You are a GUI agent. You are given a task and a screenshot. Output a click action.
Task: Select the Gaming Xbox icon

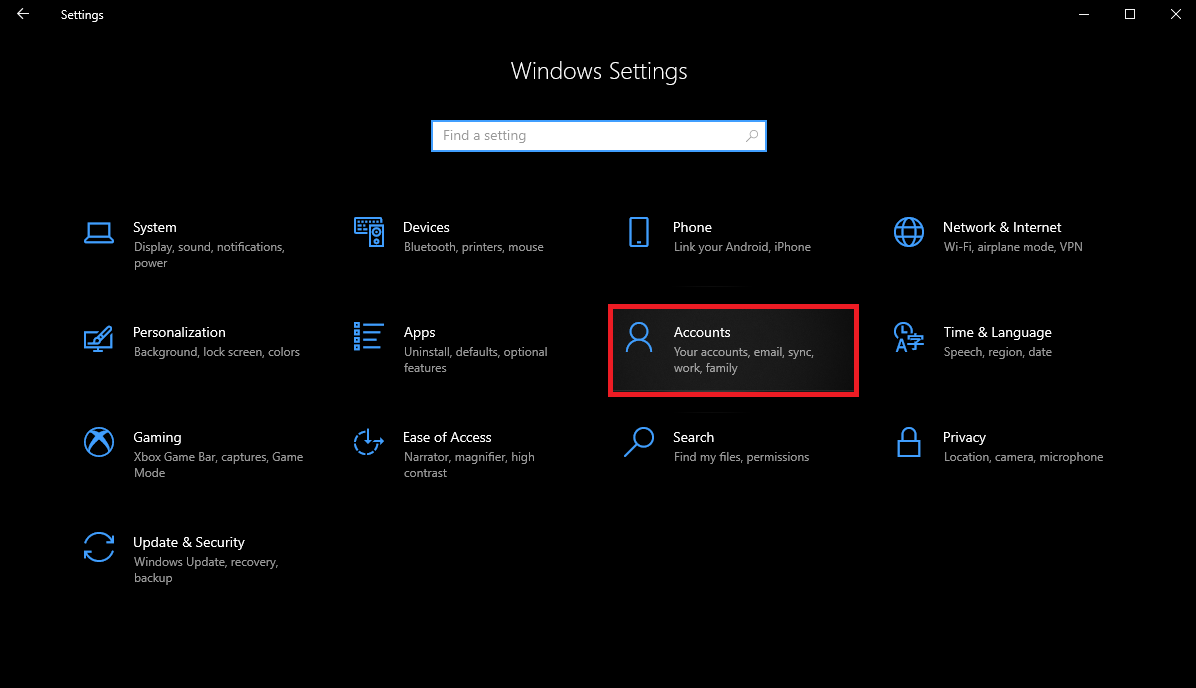coord(99,442)
